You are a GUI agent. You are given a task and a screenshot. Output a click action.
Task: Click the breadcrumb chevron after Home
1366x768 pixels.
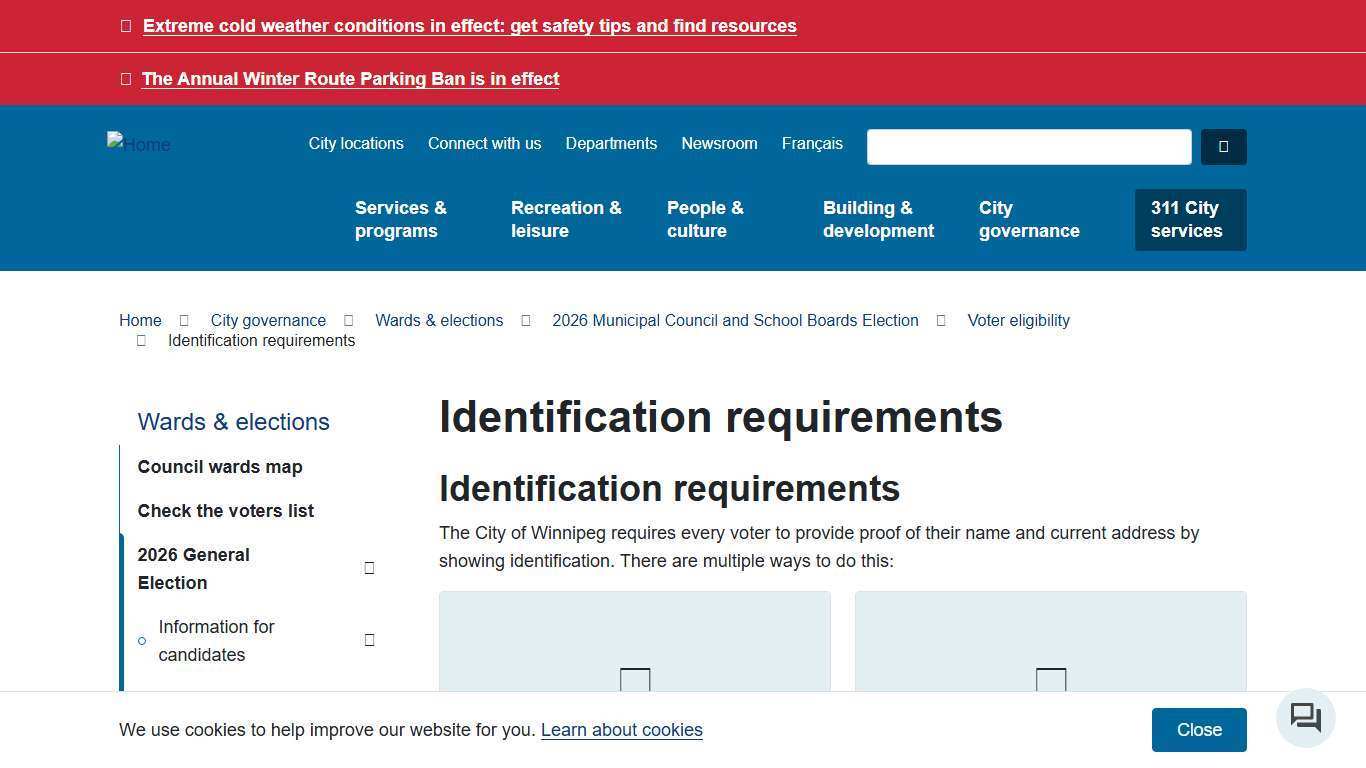click(184, 320)
